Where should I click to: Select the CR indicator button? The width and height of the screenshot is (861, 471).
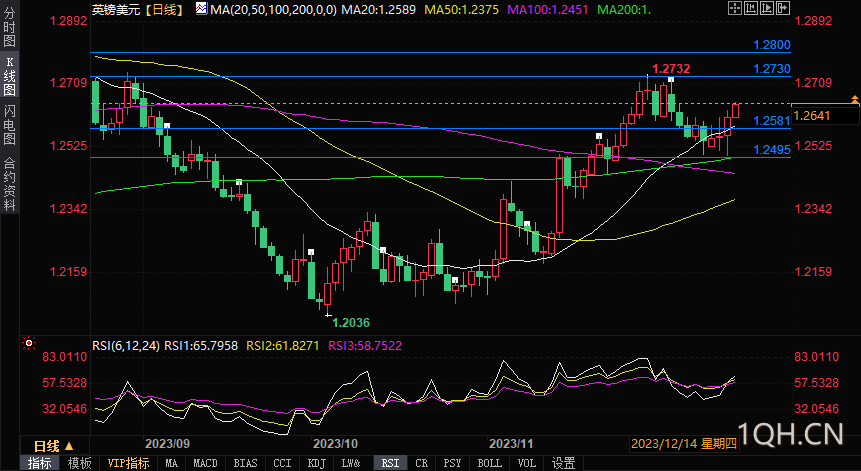point(422,463)
